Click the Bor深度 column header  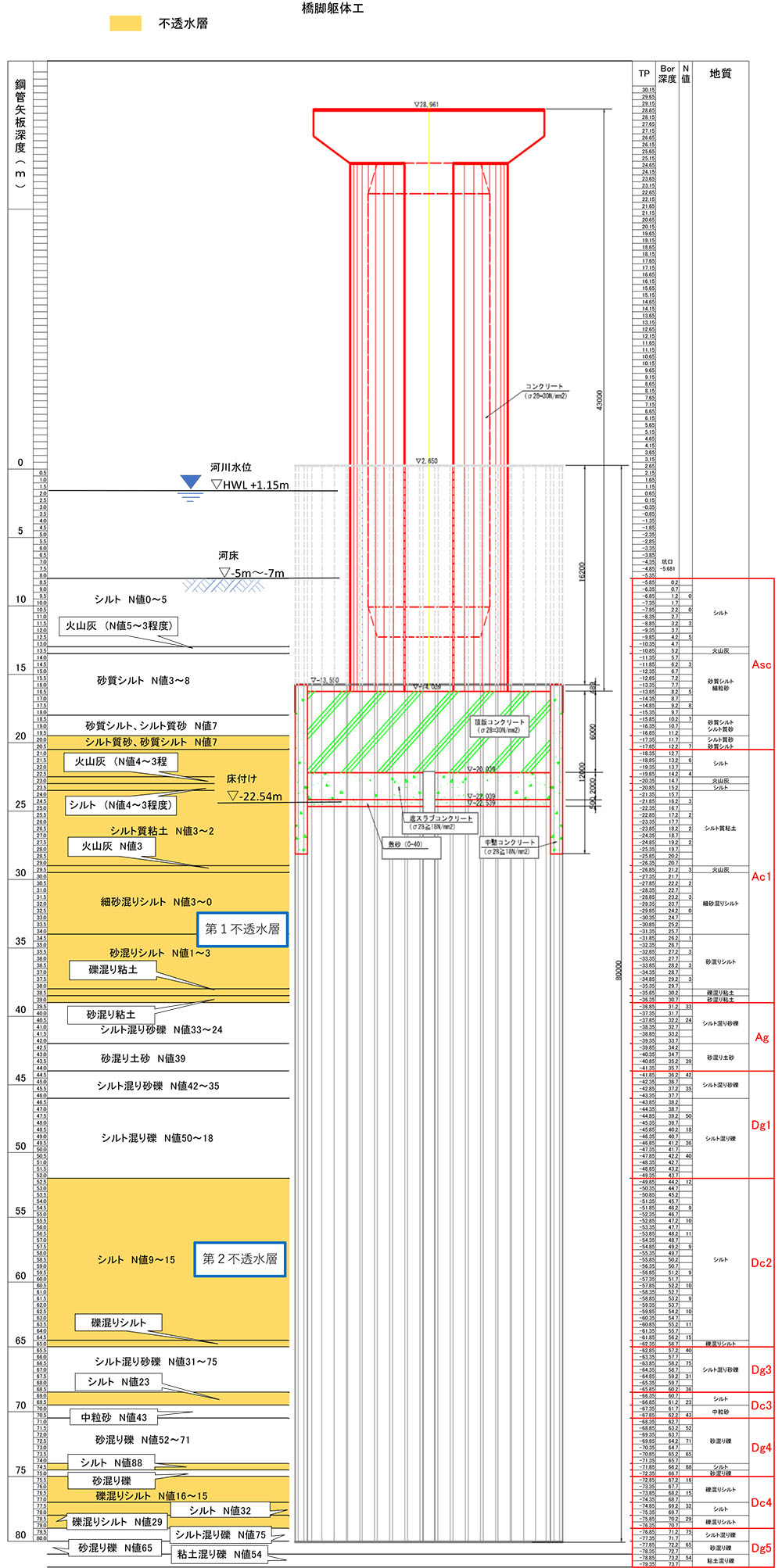667,73
